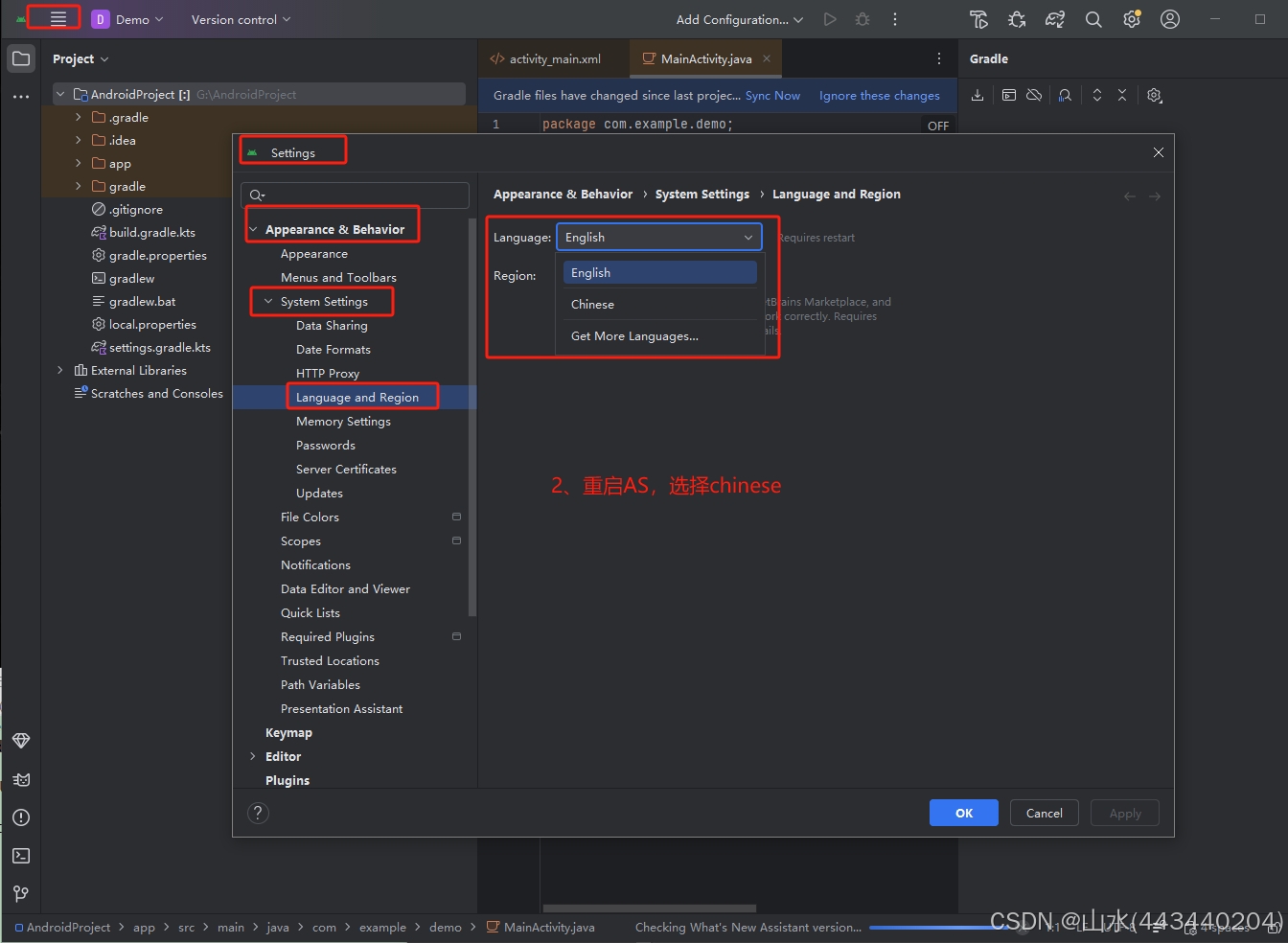Select Appearance settings item

(x=314, y=254)
